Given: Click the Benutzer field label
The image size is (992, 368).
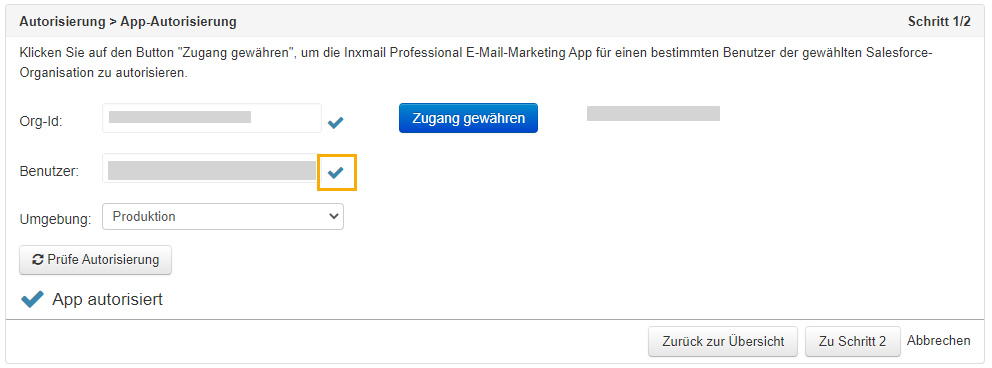Looking at the screenshot, I should pos(49,171).
